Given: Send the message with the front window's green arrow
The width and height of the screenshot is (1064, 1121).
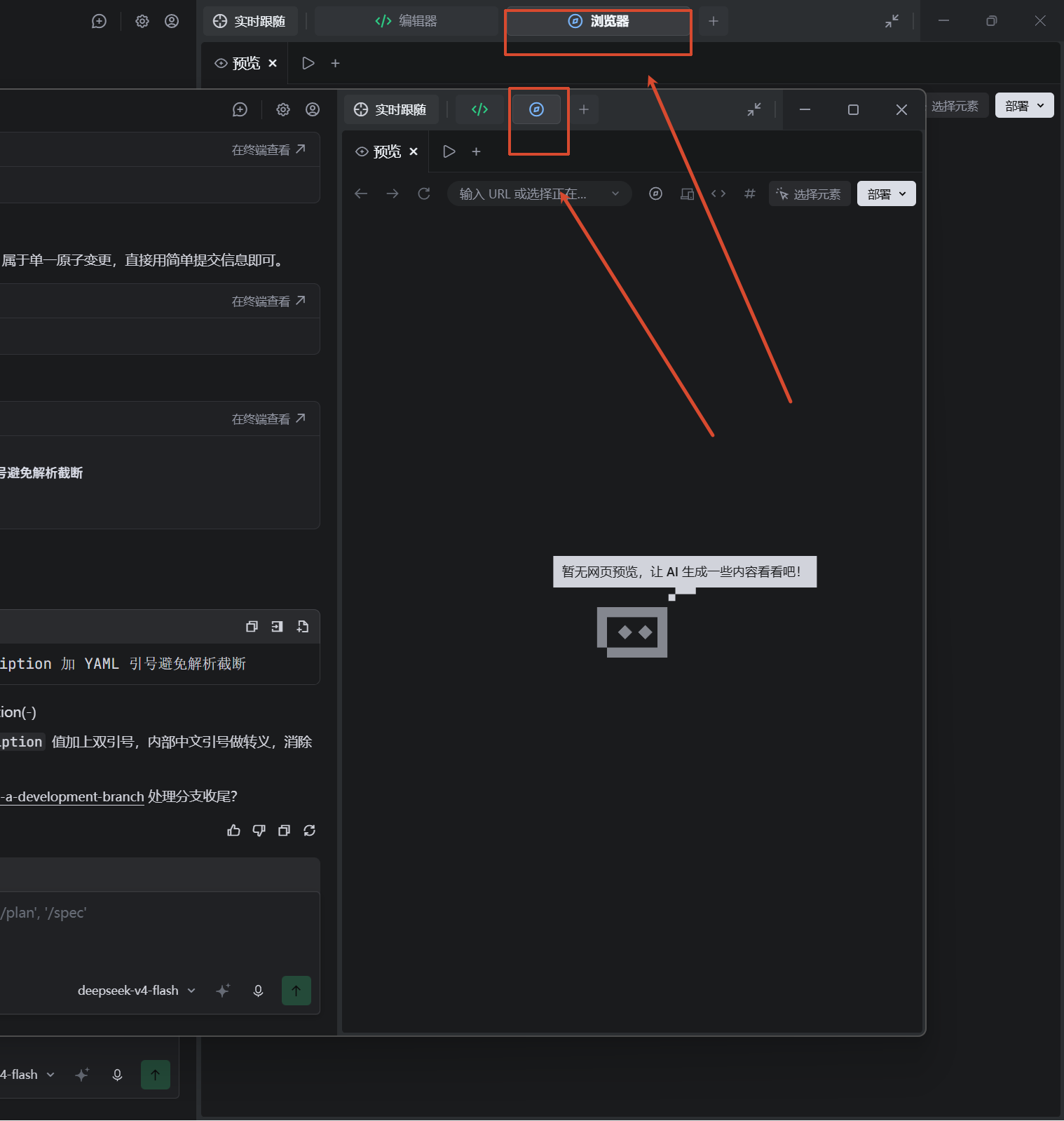Looking at the screenshot, I should coord(296,991).
